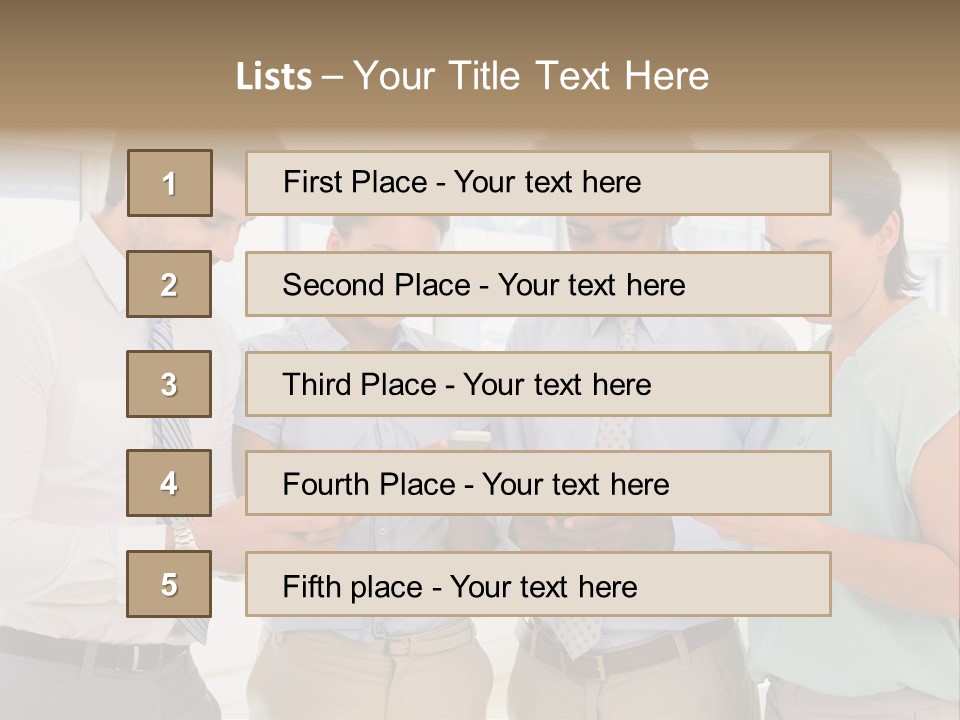Click the number 1 box
The width and height of the screenshot is (960, 720).
pyautogui.click(x=170, y=183)
